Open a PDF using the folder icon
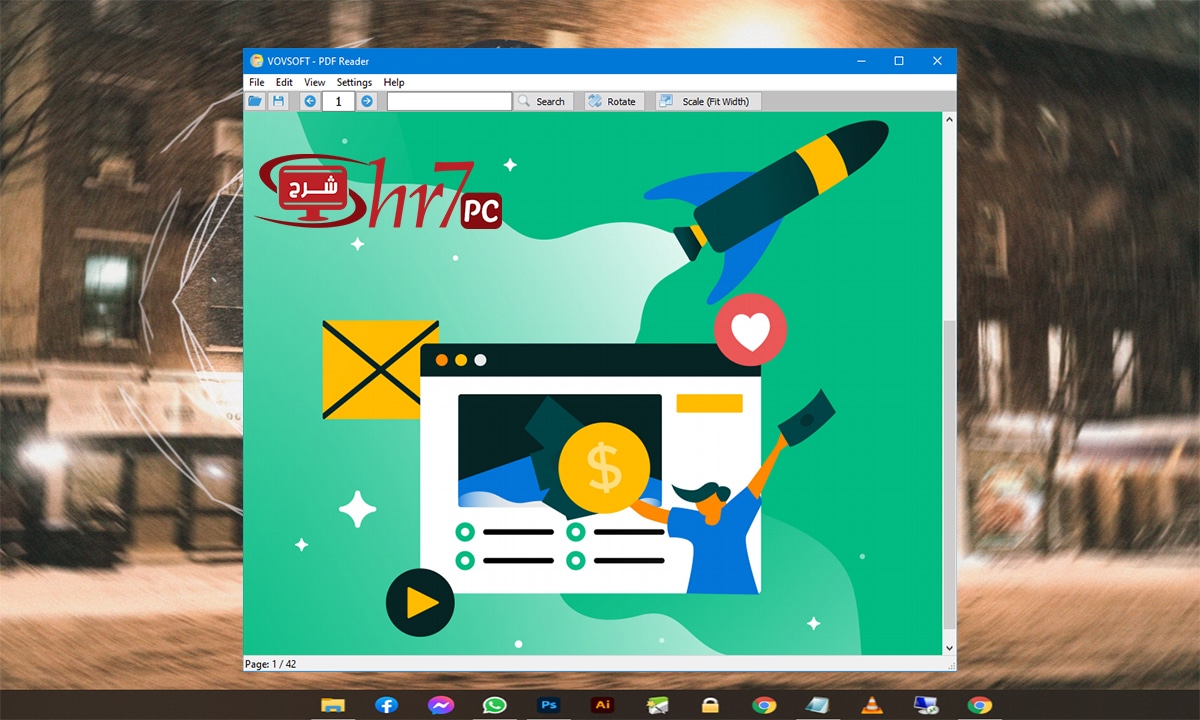Screen dimensions: 1200x720 255,100
